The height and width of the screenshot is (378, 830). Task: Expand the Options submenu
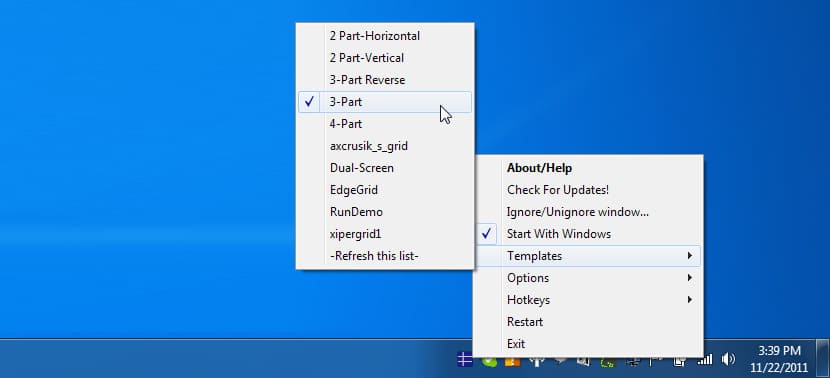point(588,278)
